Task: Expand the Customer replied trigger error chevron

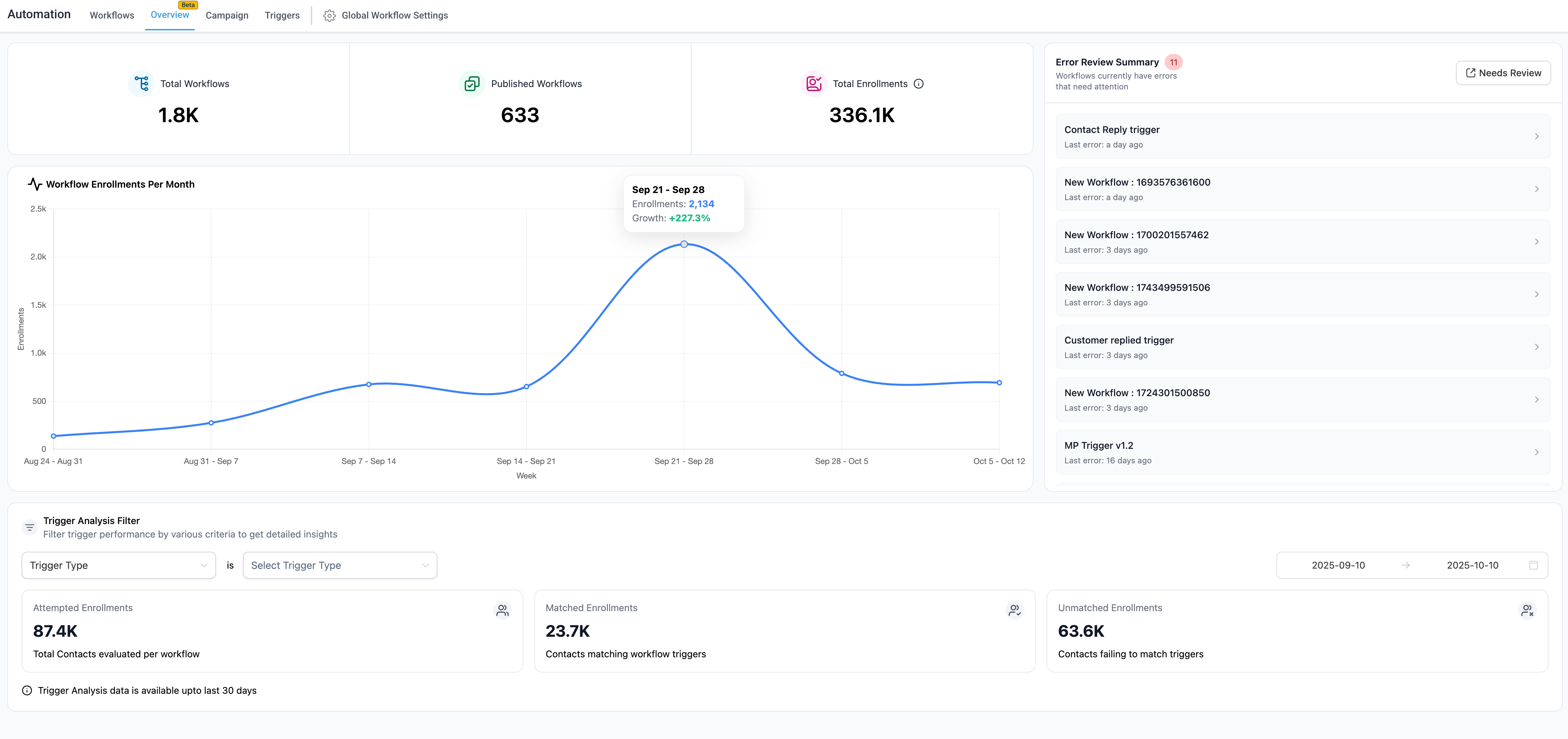Action: point(1536,346)
